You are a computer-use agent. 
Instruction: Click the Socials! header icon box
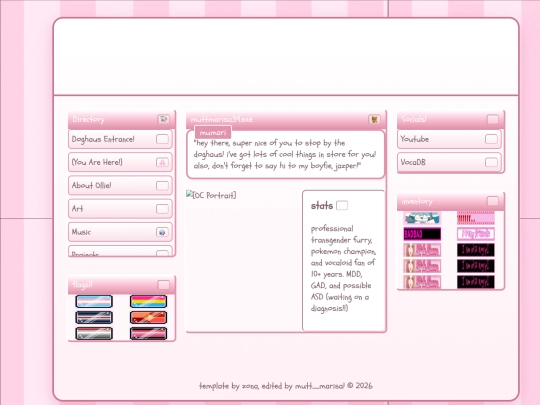coord(493,119)
